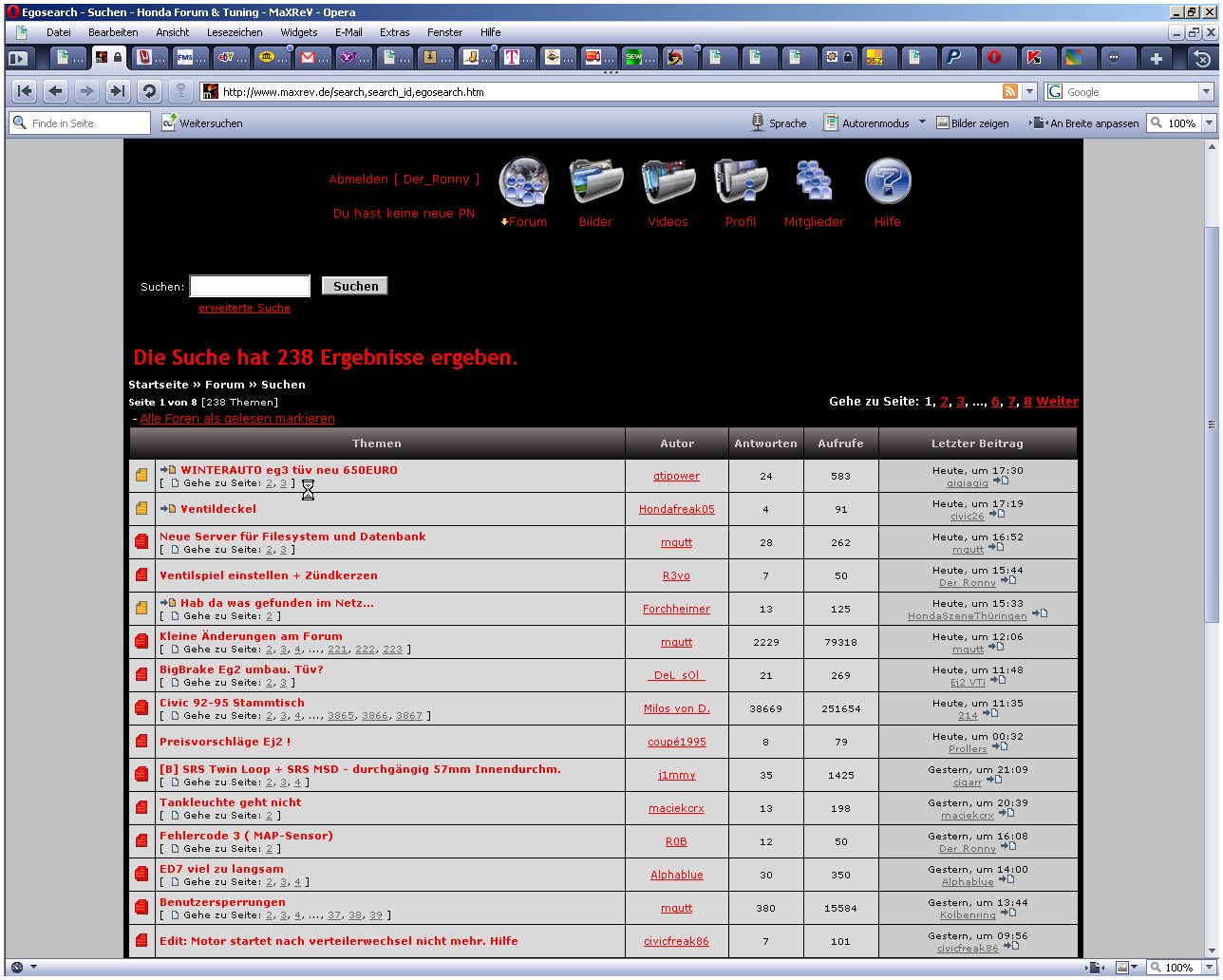Toggle Bilder zeigen image display
1223x980 pixels.
(x=971, y=123)
